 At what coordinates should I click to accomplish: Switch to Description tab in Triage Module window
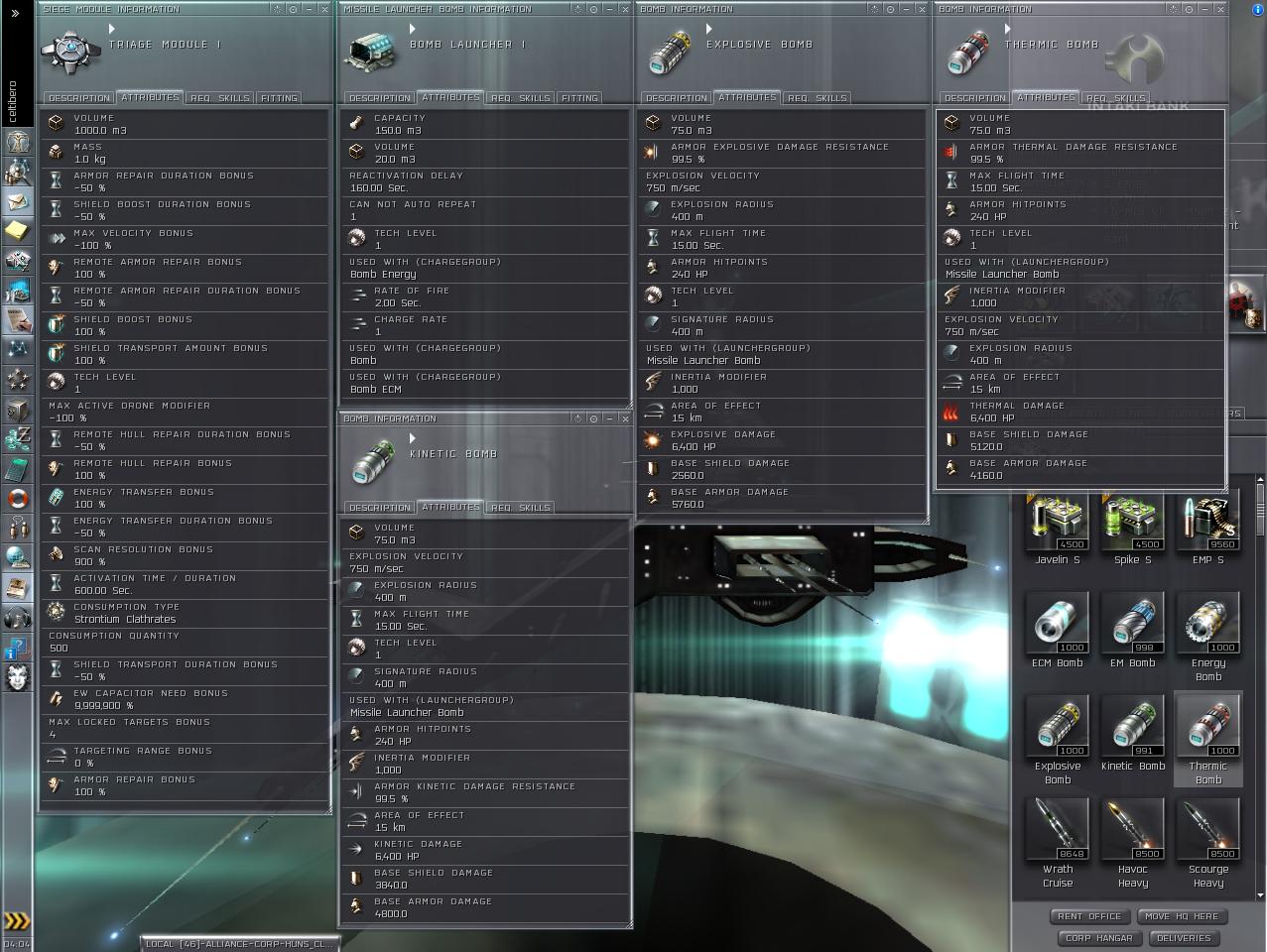[x=79, y=98]
